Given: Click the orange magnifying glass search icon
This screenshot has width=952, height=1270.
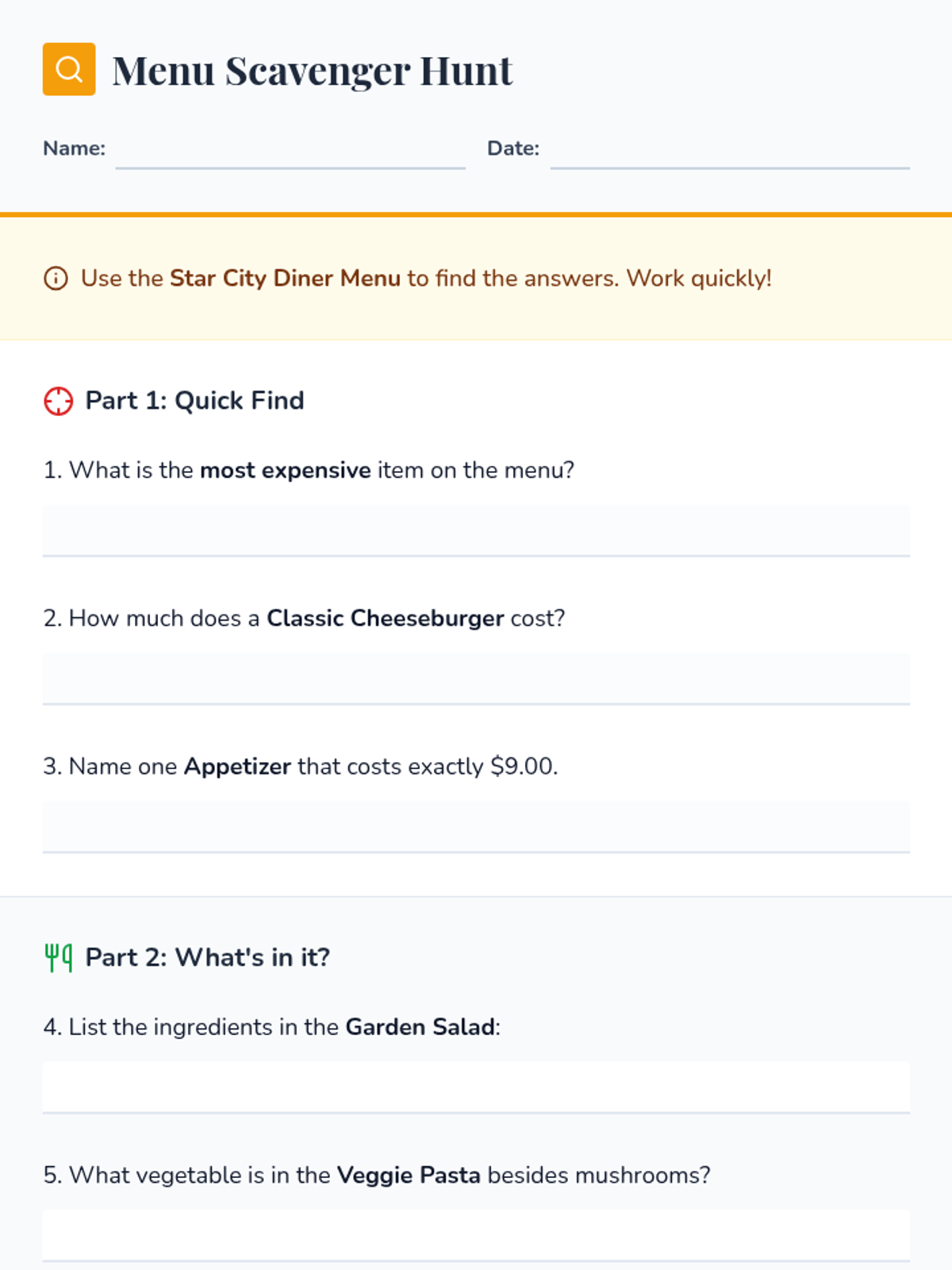Looking at the screenshot, I should [69, 69].
